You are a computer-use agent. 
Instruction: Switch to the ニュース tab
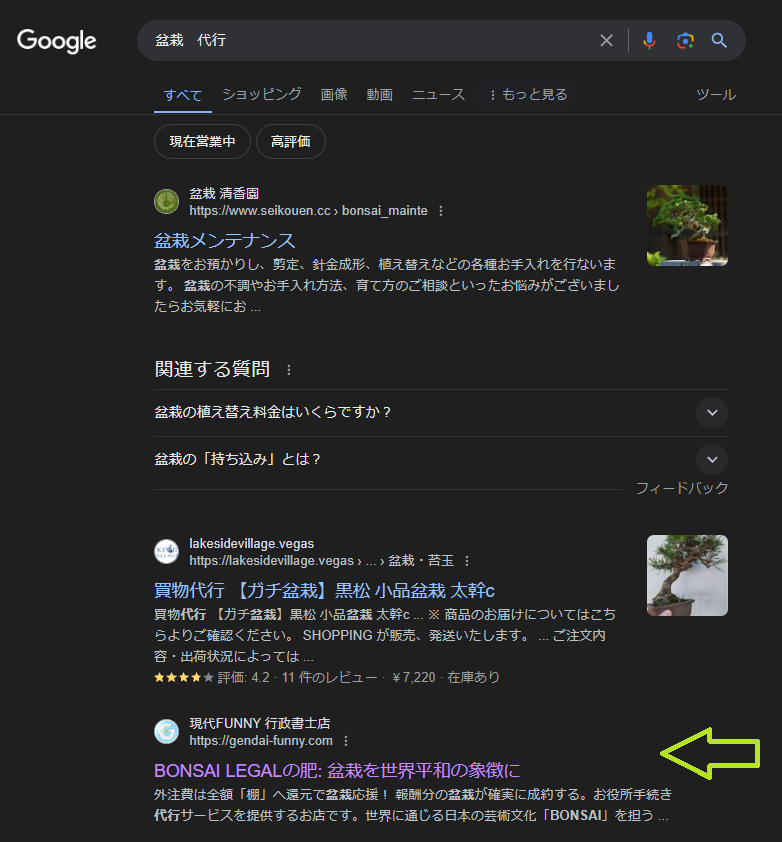pos(438,95)
